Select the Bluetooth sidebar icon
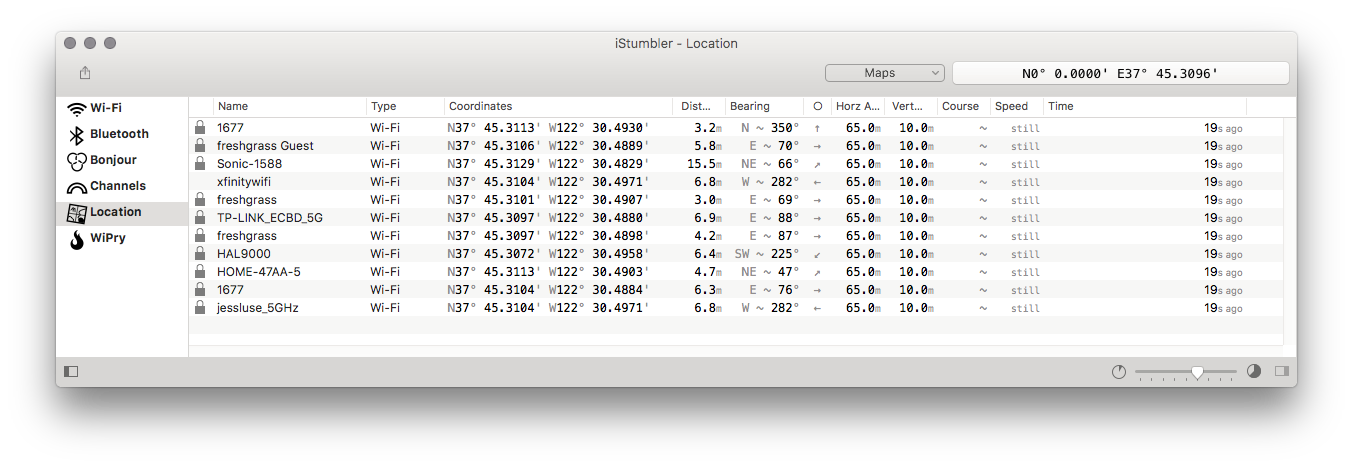 coord(76,134)
